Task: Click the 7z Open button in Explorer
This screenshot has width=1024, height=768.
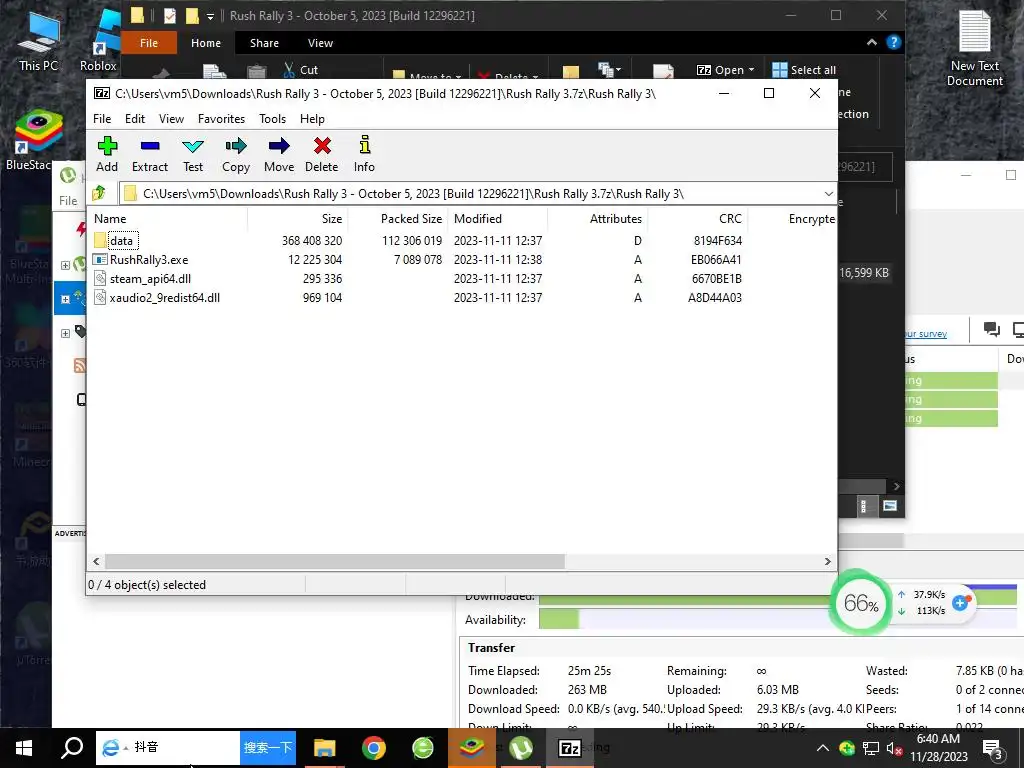Action: (x=725, y=70)
